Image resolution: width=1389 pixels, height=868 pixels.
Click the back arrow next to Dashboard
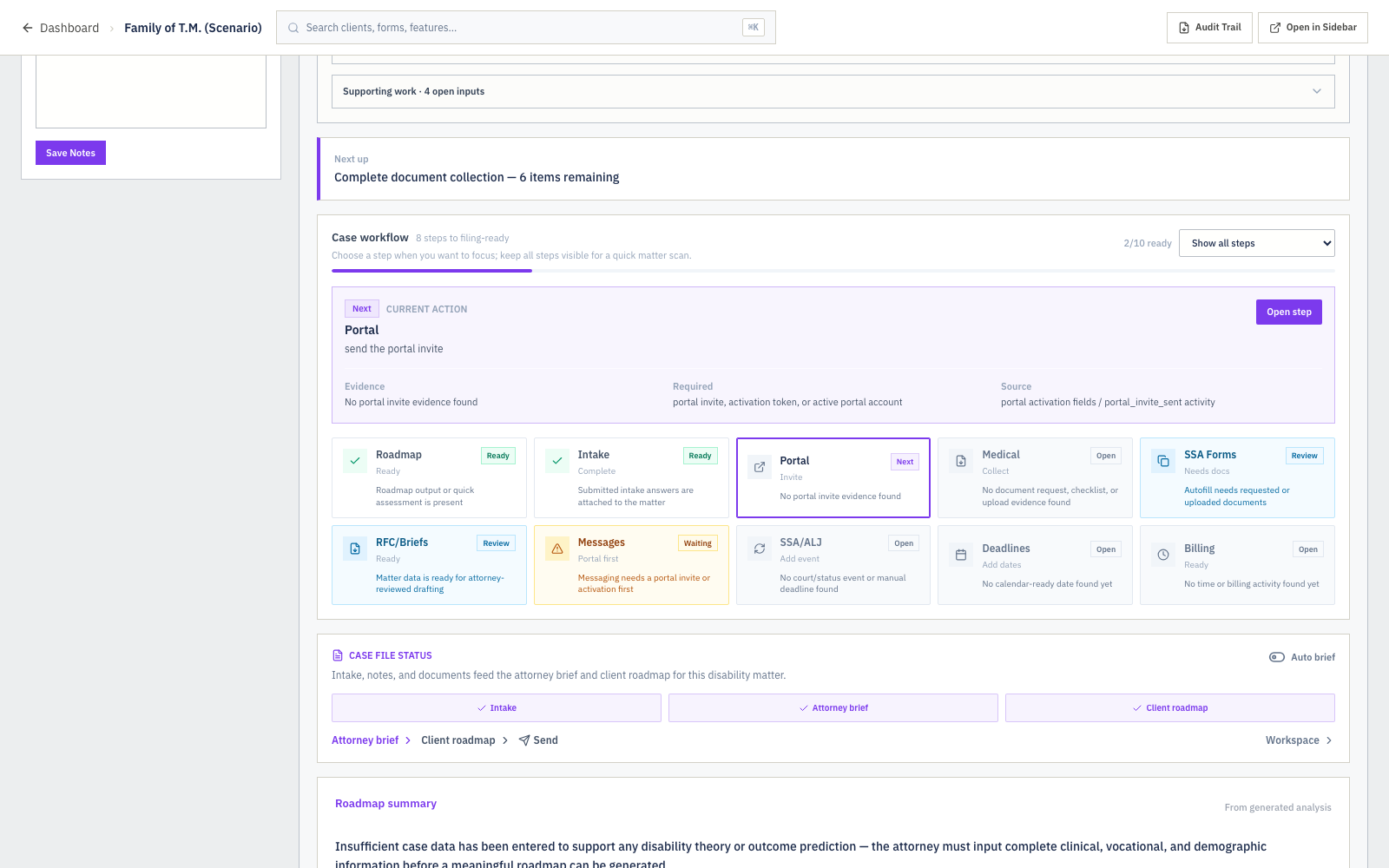click(x=28, y=28)
